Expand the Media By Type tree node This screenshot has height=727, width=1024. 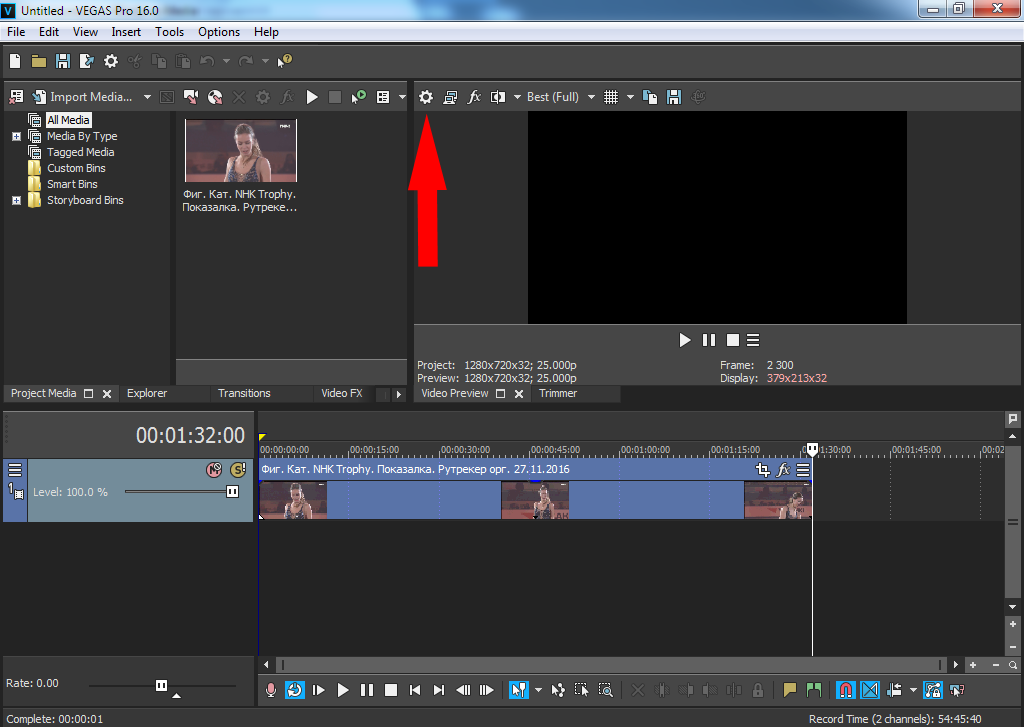pos(16,136)
